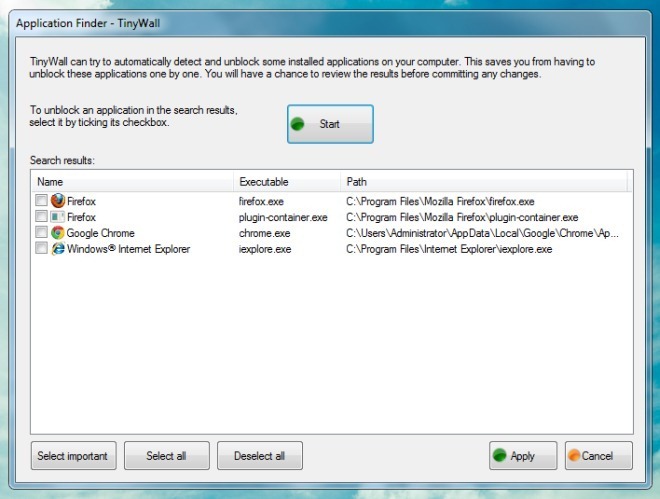
Task: Click the Google Chrome icon in results
Action: tap(58, 233)
